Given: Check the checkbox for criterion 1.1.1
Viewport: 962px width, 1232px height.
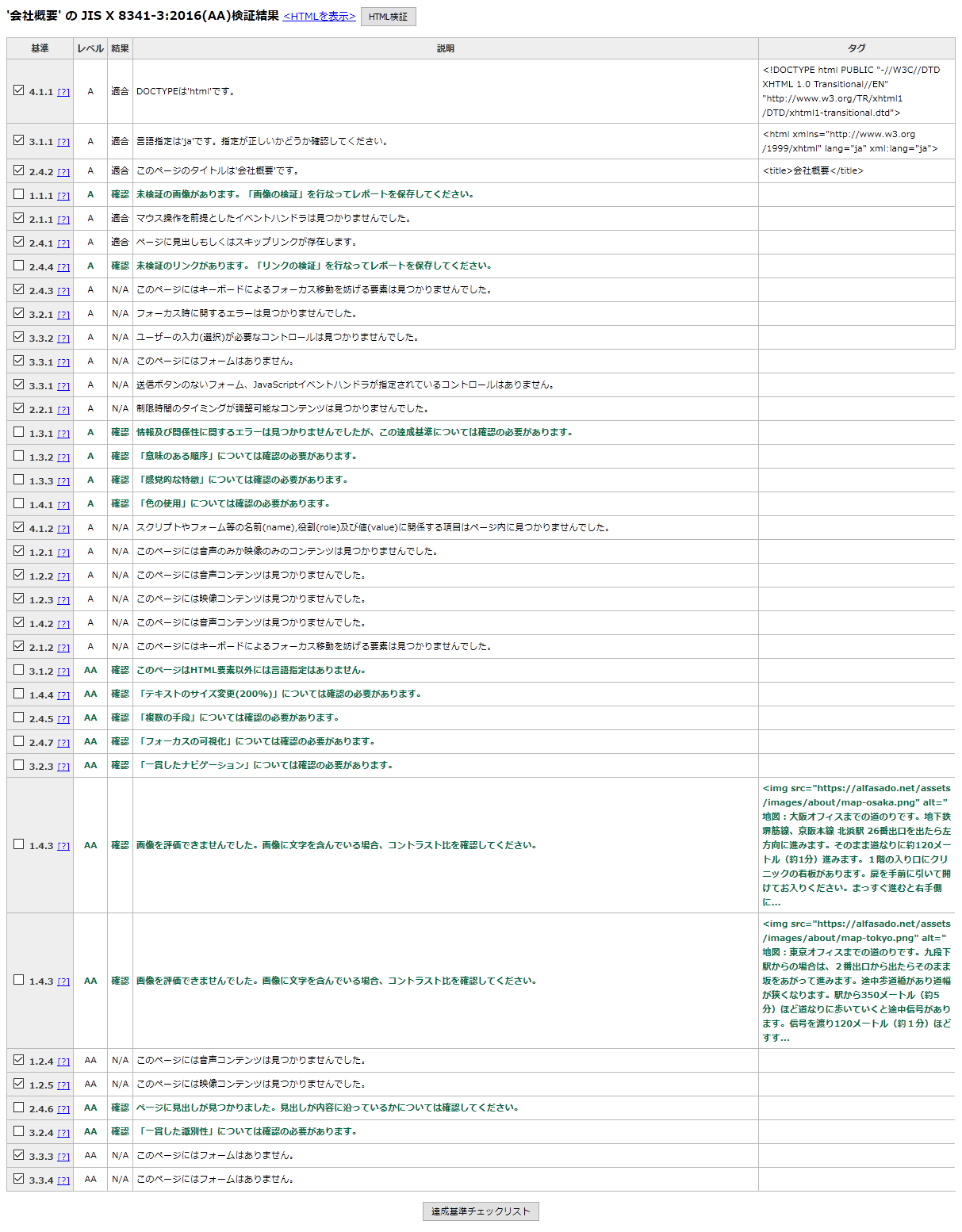Looking at the screenshot, I should tap(17, 194).
